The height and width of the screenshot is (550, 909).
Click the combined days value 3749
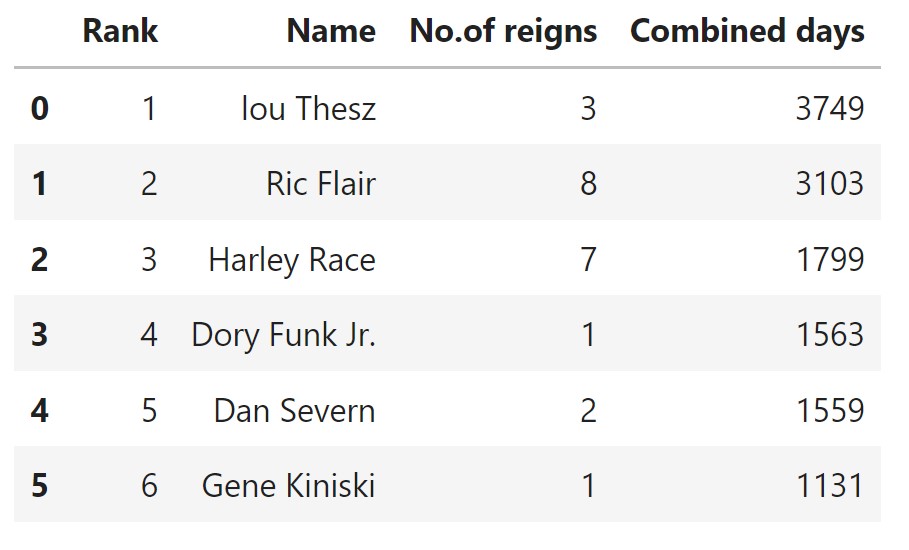pyautogui.click(x=829, y=108)
